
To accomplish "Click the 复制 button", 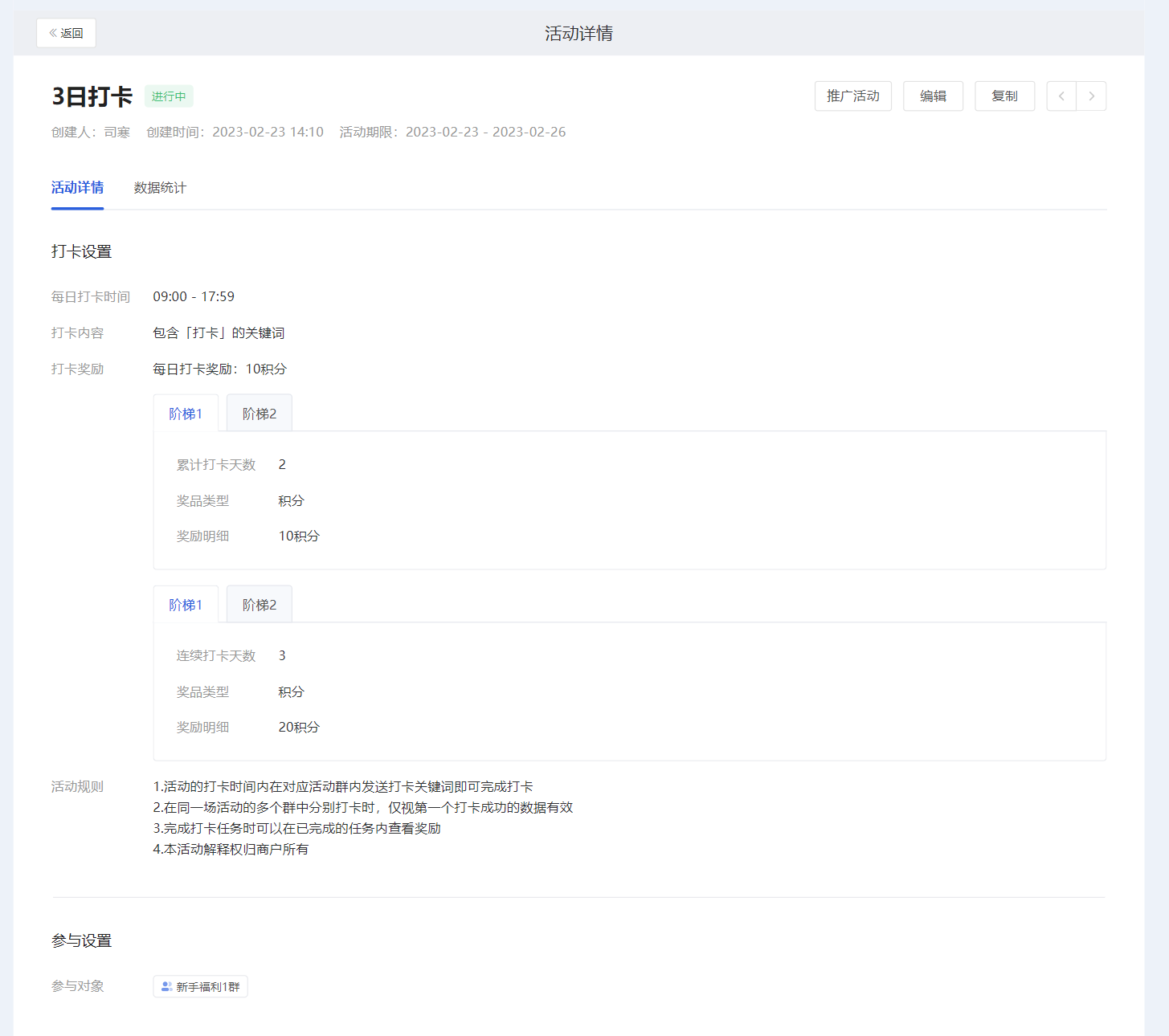I will coord(1004,96).
